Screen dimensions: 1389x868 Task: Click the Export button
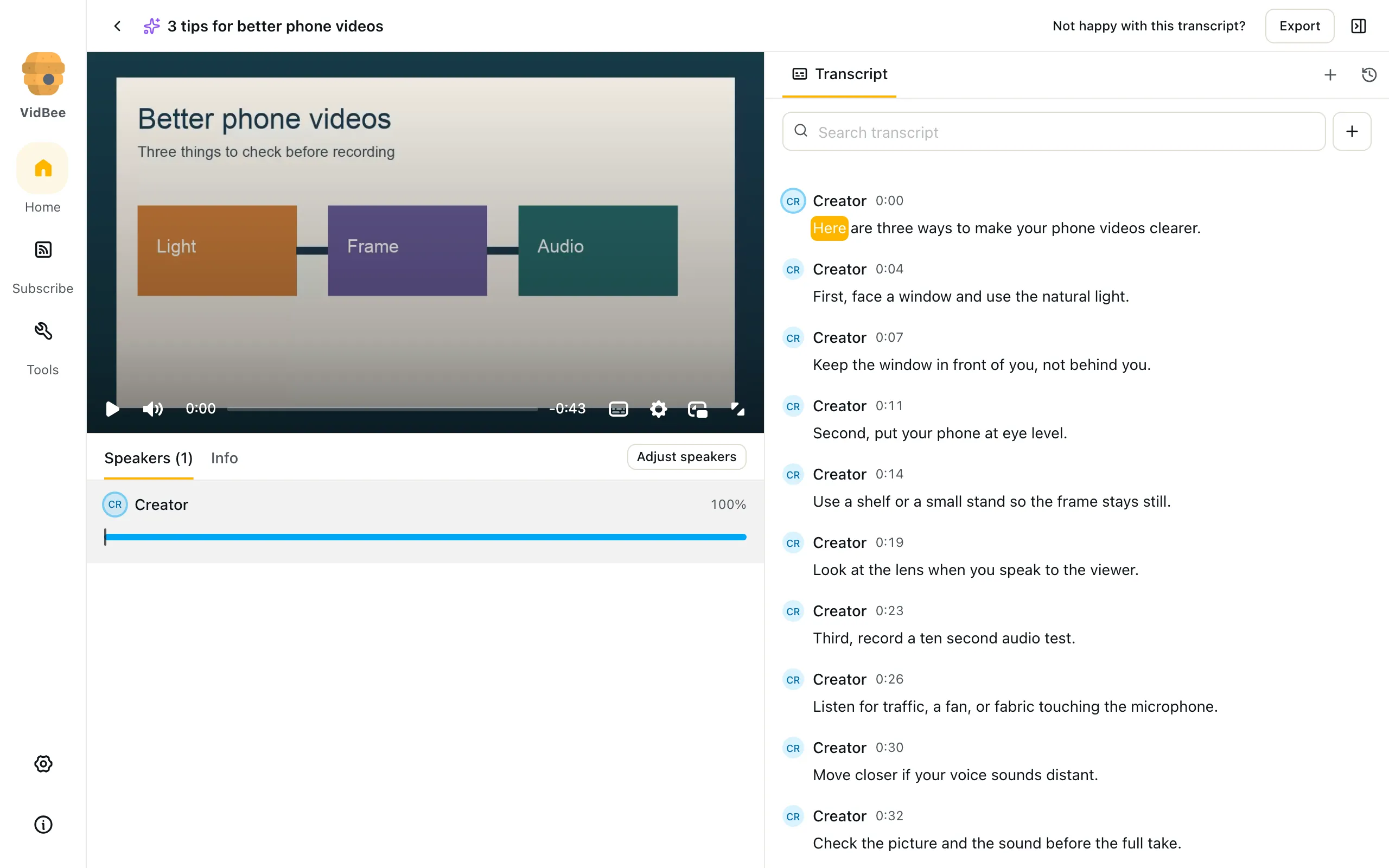pyautogui.click(x=1299, y=26)
